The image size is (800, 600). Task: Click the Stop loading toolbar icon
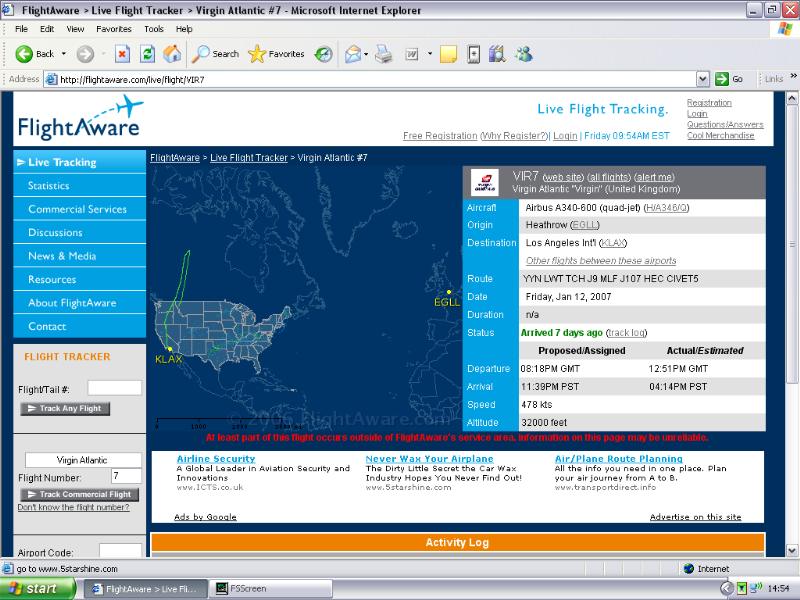(x=122, y=54)
